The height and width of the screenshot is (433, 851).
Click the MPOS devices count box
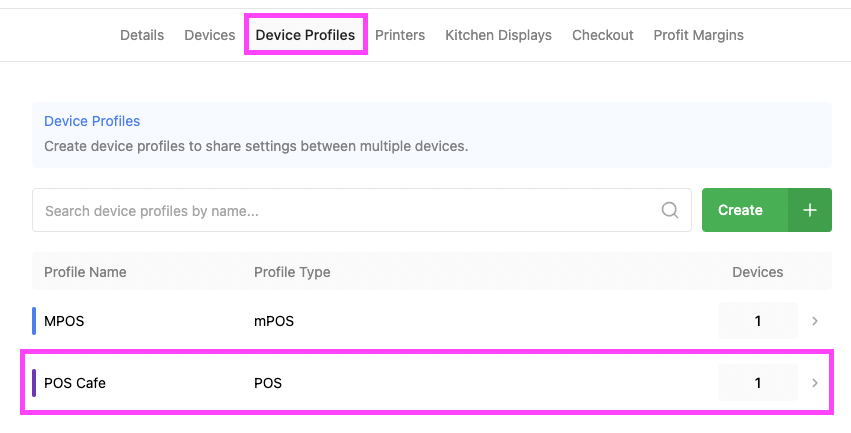click(x=757, y=321)
